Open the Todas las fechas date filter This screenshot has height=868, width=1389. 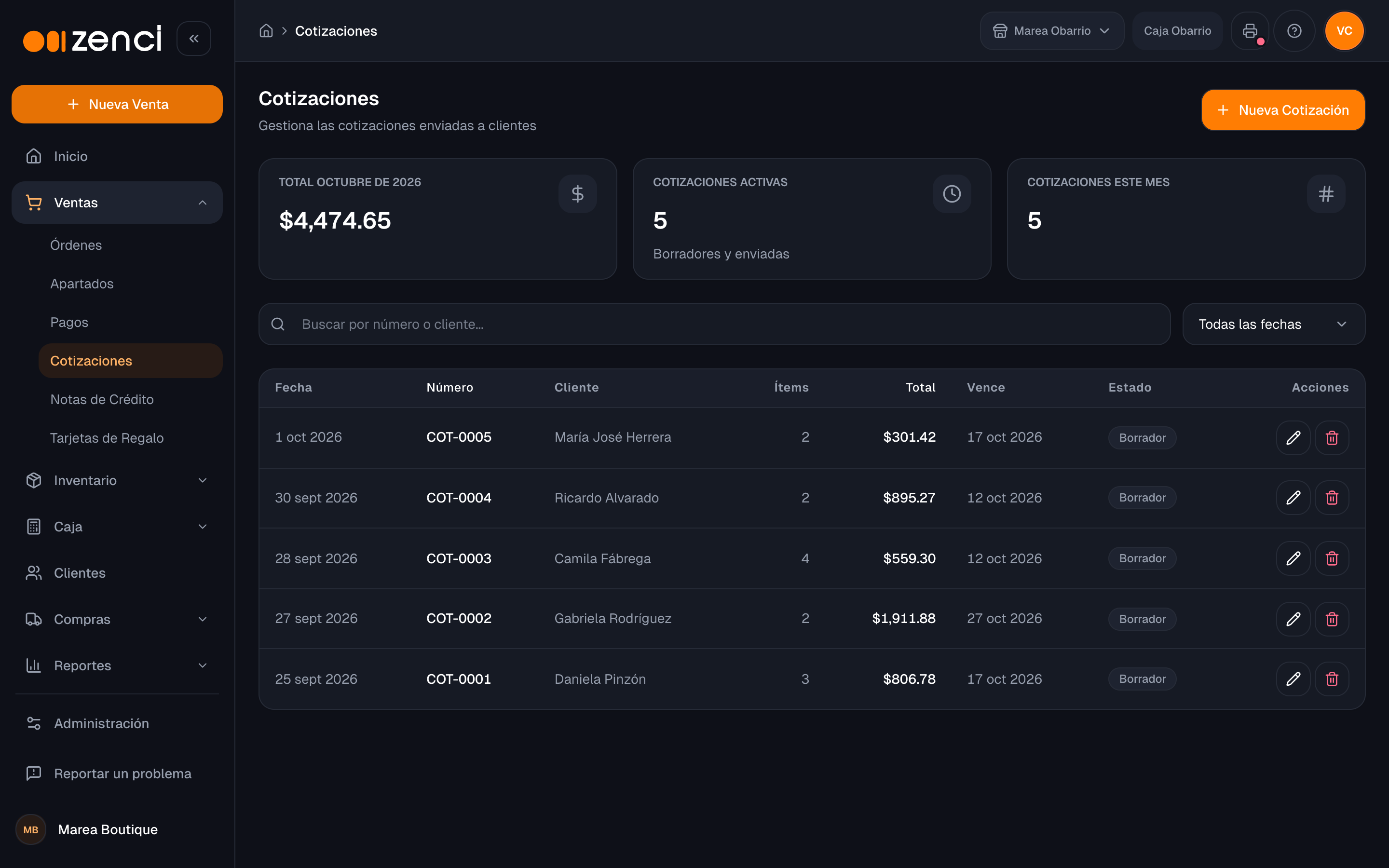click(x=1274, y=325)
